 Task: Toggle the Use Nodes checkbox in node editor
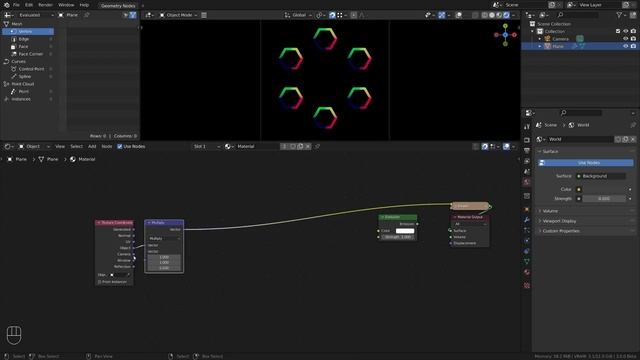pyautogui.click(x=120, y=147)
